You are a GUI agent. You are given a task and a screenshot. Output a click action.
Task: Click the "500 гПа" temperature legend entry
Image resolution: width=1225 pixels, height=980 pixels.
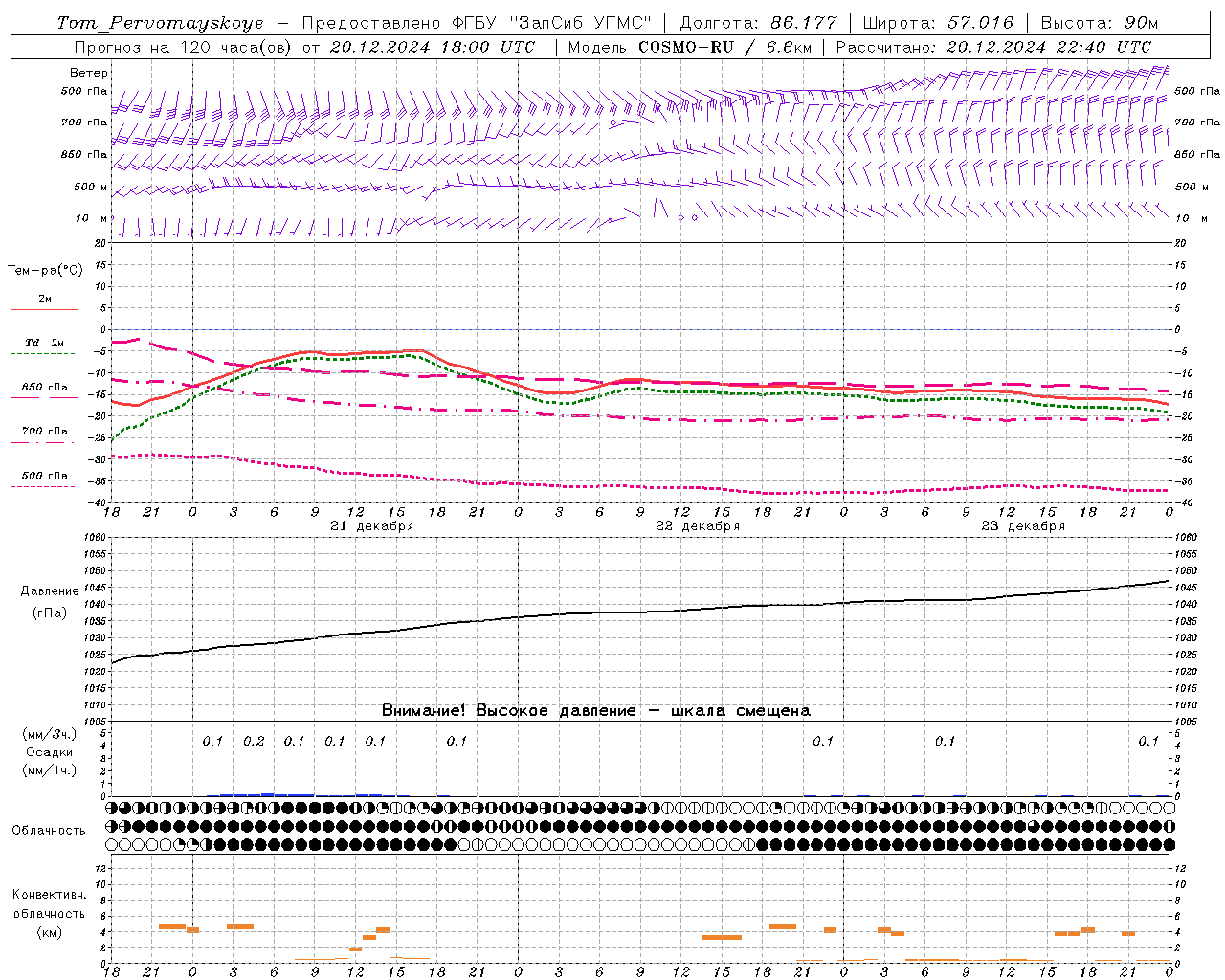[x=45, y=476]
